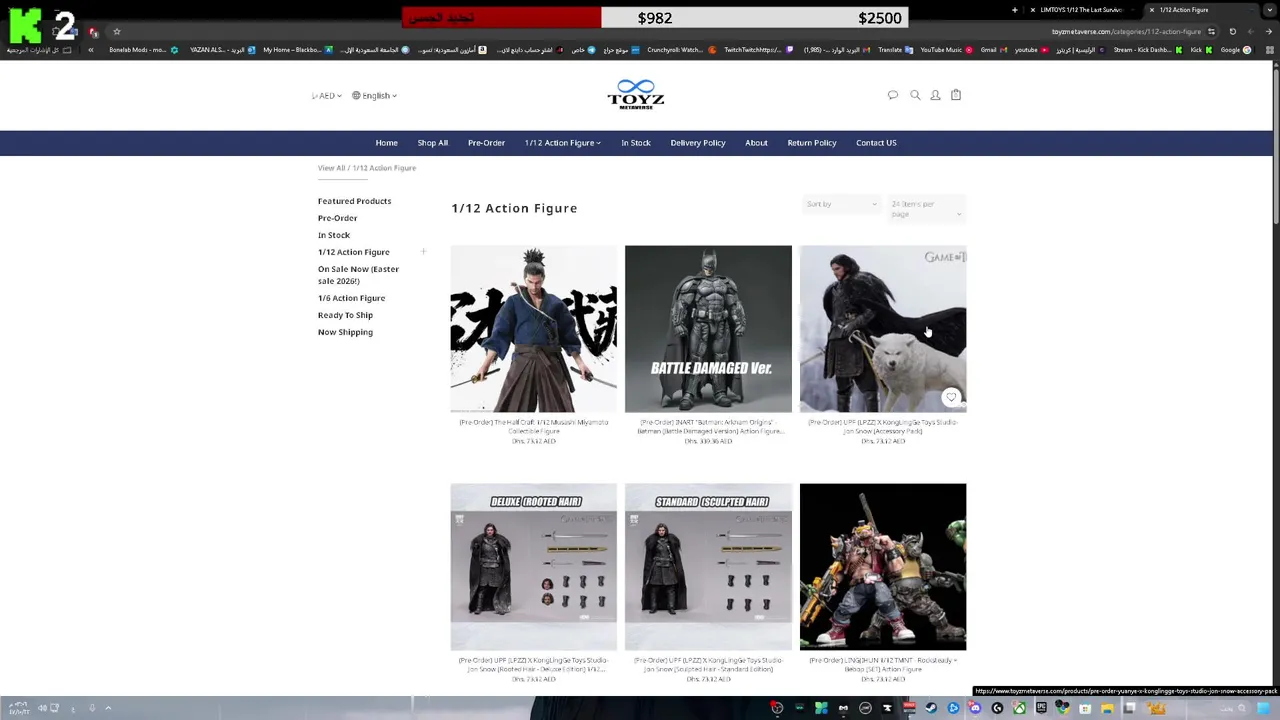This screenshot has width=1280, height=720.
Task: Open the Musashi Miyamoto product title link
Action: pos(533,426)
